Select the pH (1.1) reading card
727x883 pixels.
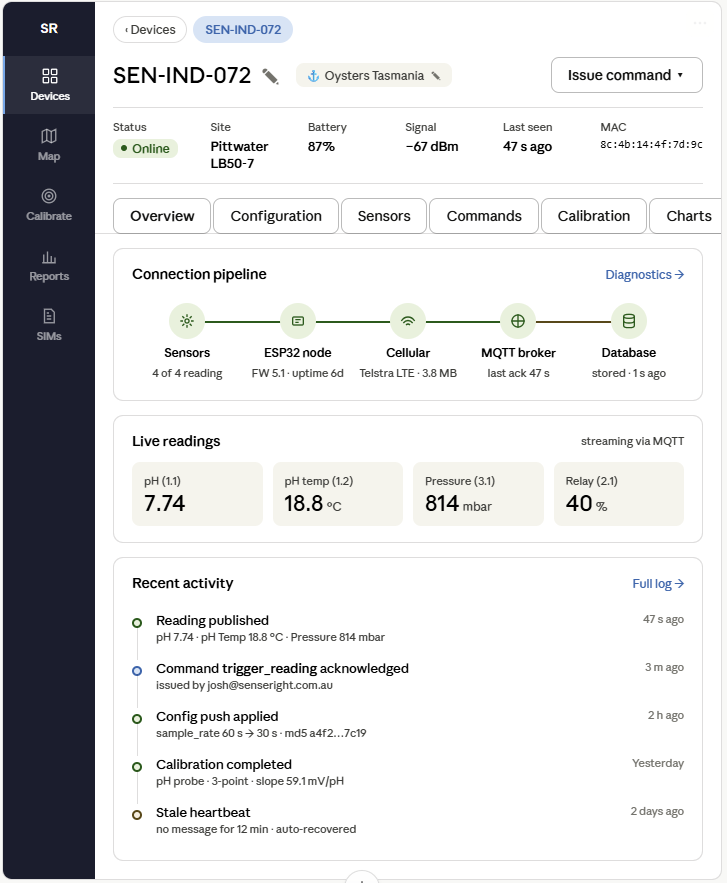197,494
